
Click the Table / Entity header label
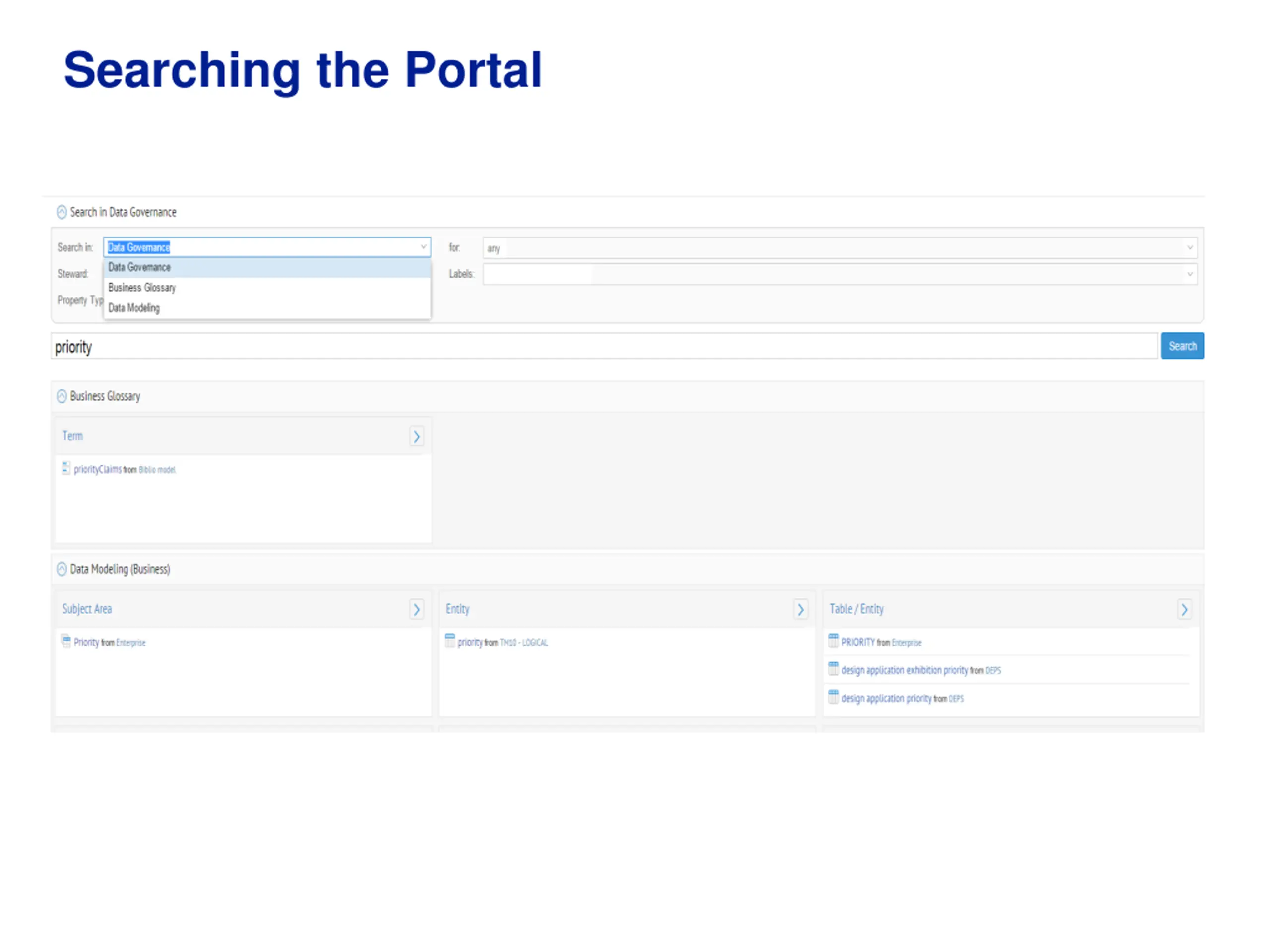tap(857, 609)
